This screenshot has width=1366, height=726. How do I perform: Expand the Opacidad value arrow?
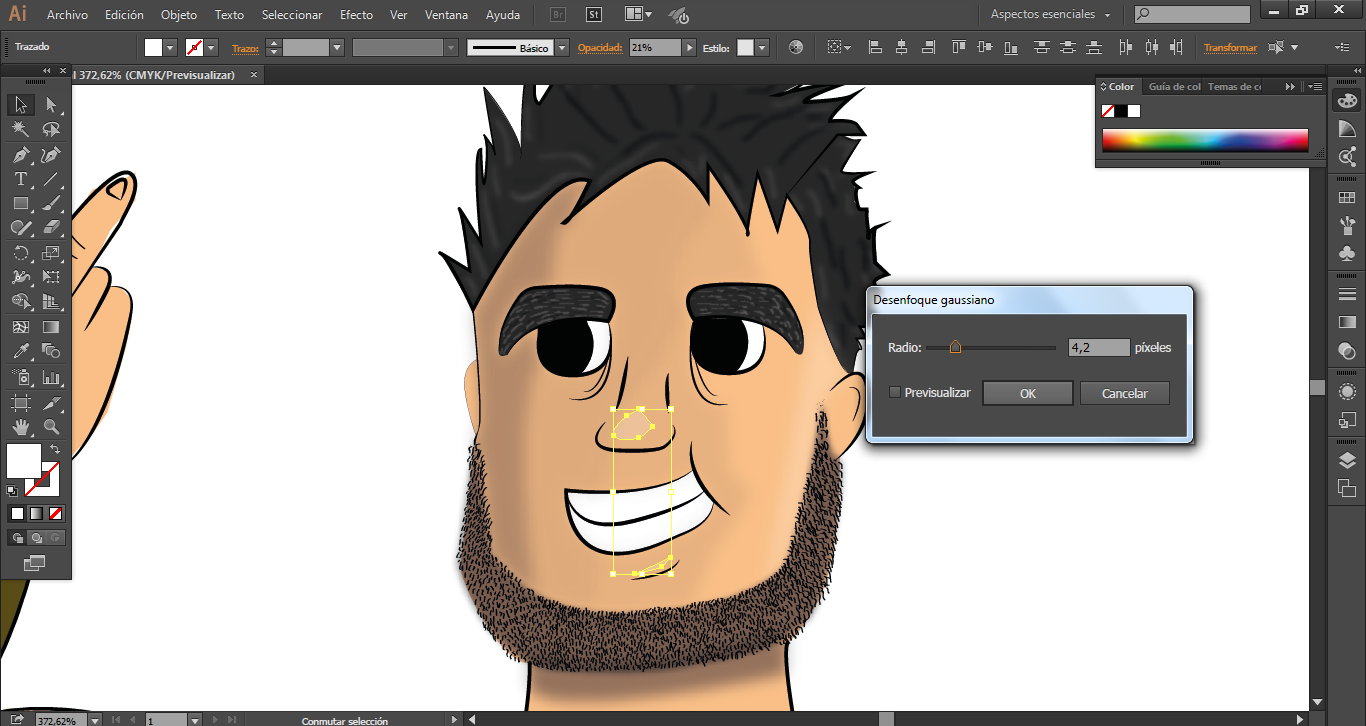[x=690, y=48]
